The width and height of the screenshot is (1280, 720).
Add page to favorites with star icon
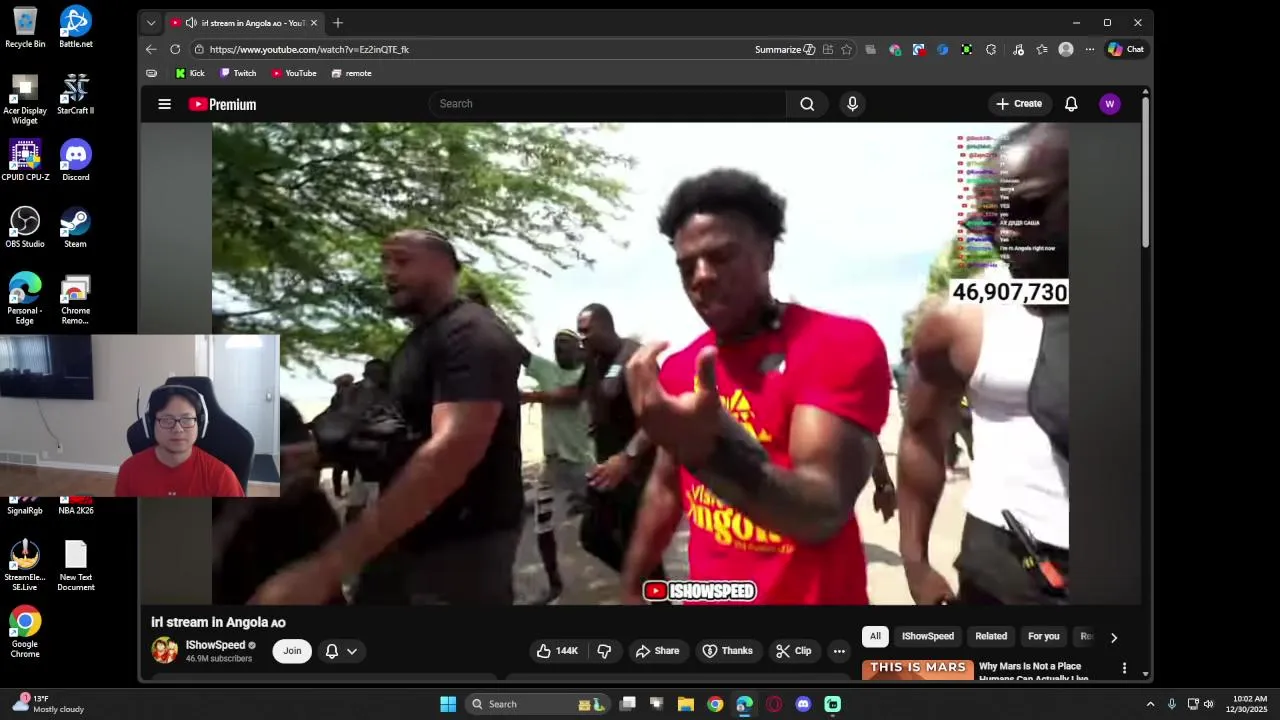[846, 49]
